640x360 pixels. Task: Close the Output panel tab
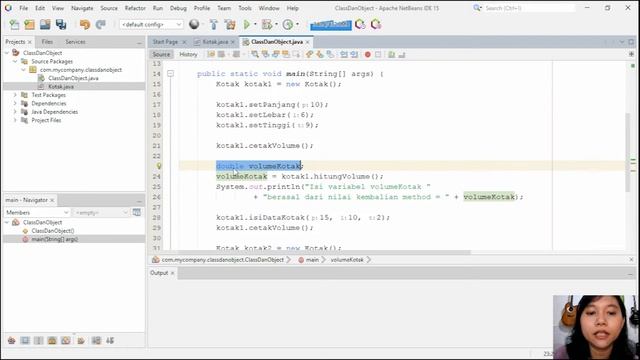(x=173, y=273)
